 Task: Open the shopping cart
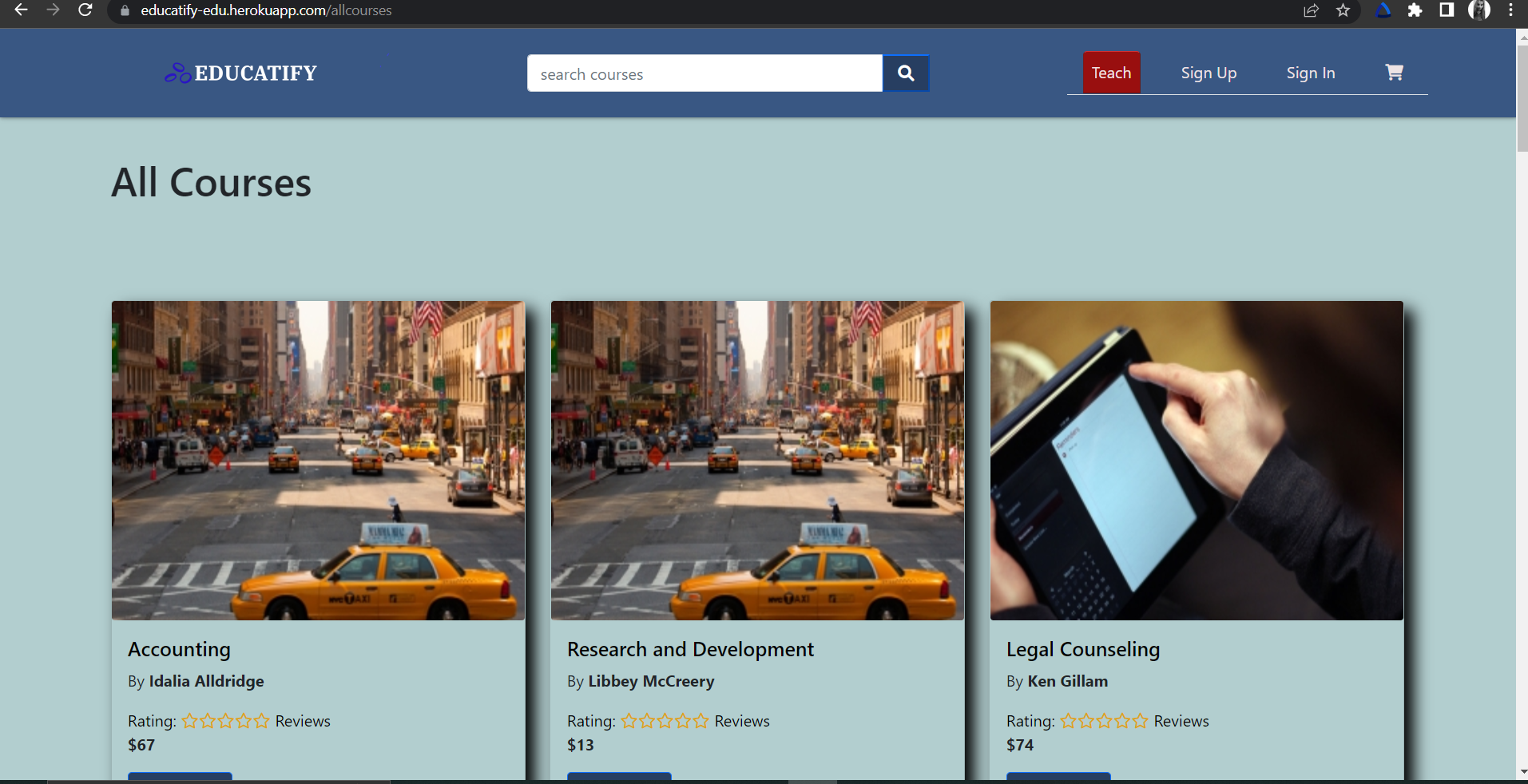point(1394,72)
